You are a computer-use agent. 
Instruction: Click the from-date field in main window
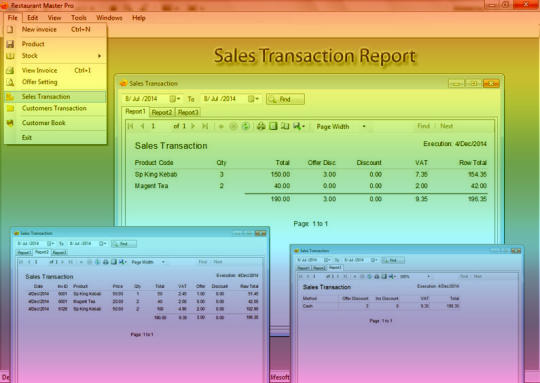click(152, 99)
